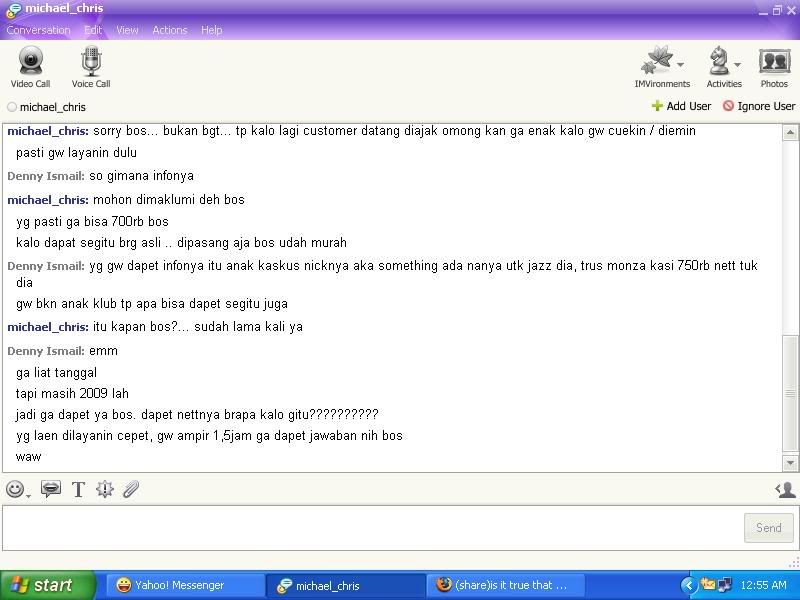Click the chat scrollbar up arrow
The width and height of the screenshot is (800, 600).
click(790, 133)
